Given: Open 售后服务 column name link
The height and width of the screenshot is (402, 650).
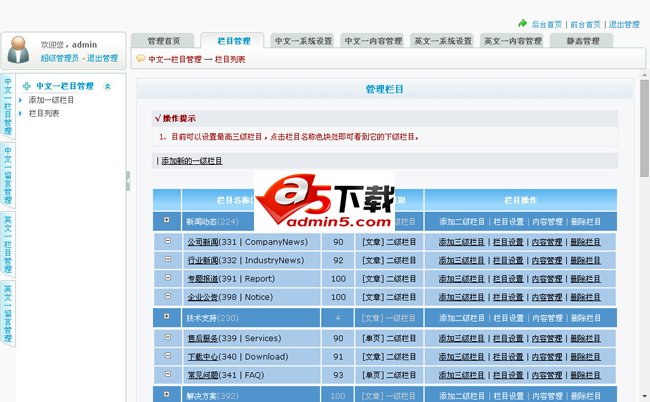Looking at the screenshot, I should (203, 338).
